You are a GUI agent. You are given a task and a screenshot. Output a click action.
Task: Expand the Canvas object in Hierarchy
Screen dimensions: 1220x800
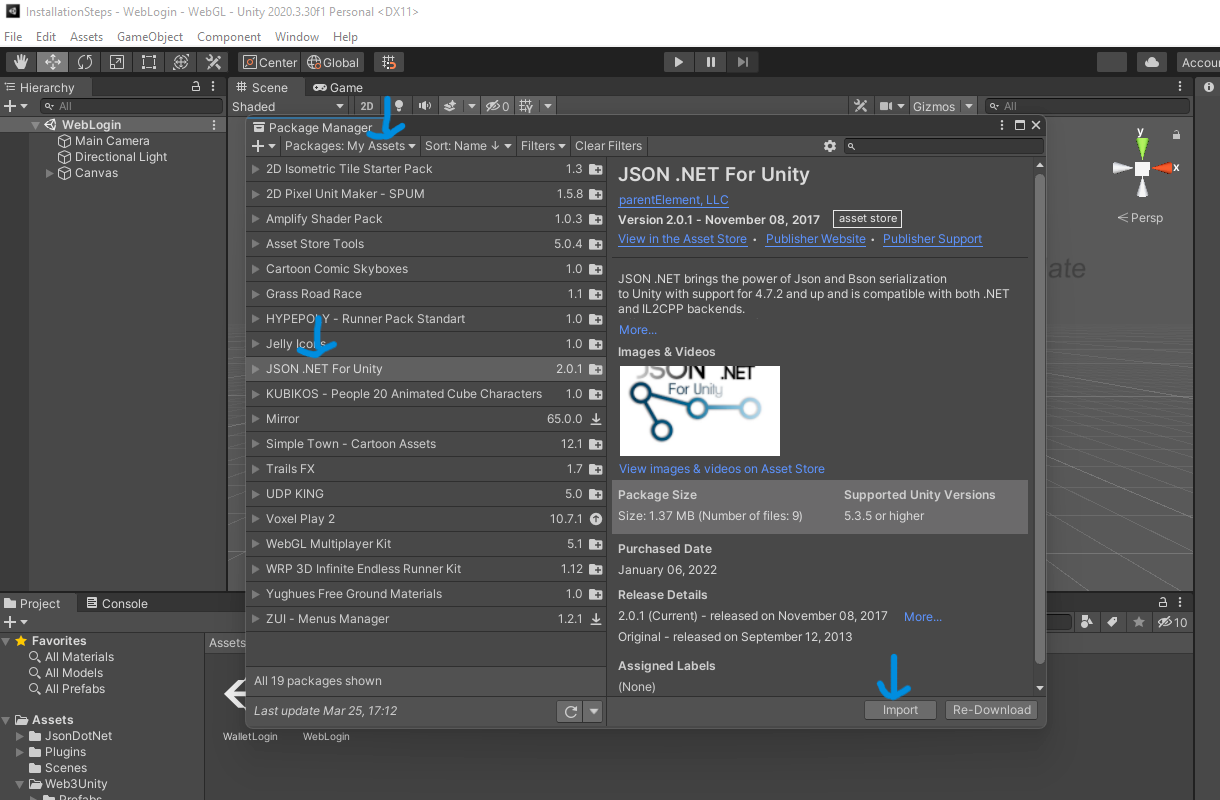pos(50,173)
